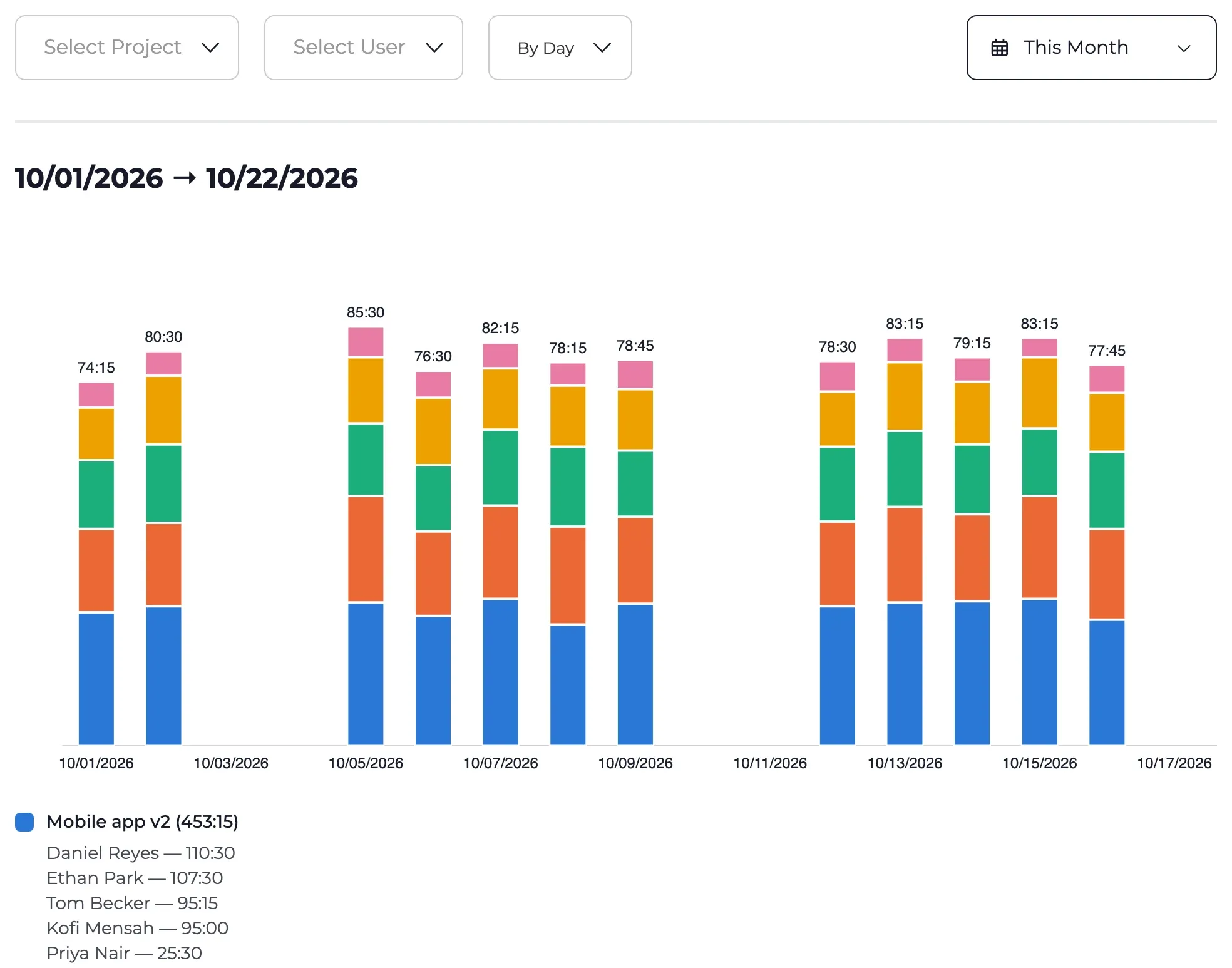Click the green segment of the 76:30 bar

433,498
